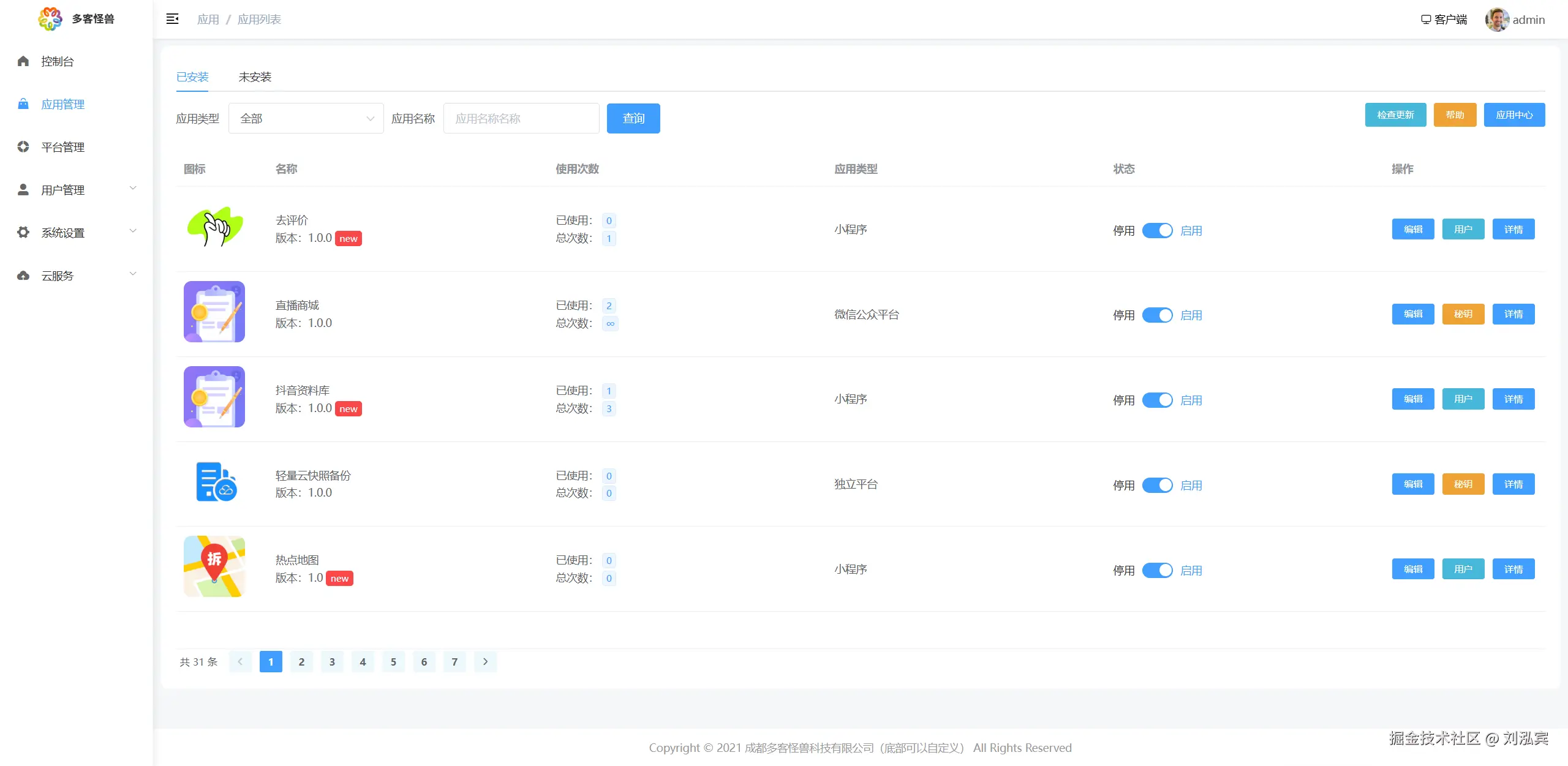Click the cloud icon for 云服务
The width and height of the screenshot is (1568, 766).
pyautogui.click(x=23, y=276)
